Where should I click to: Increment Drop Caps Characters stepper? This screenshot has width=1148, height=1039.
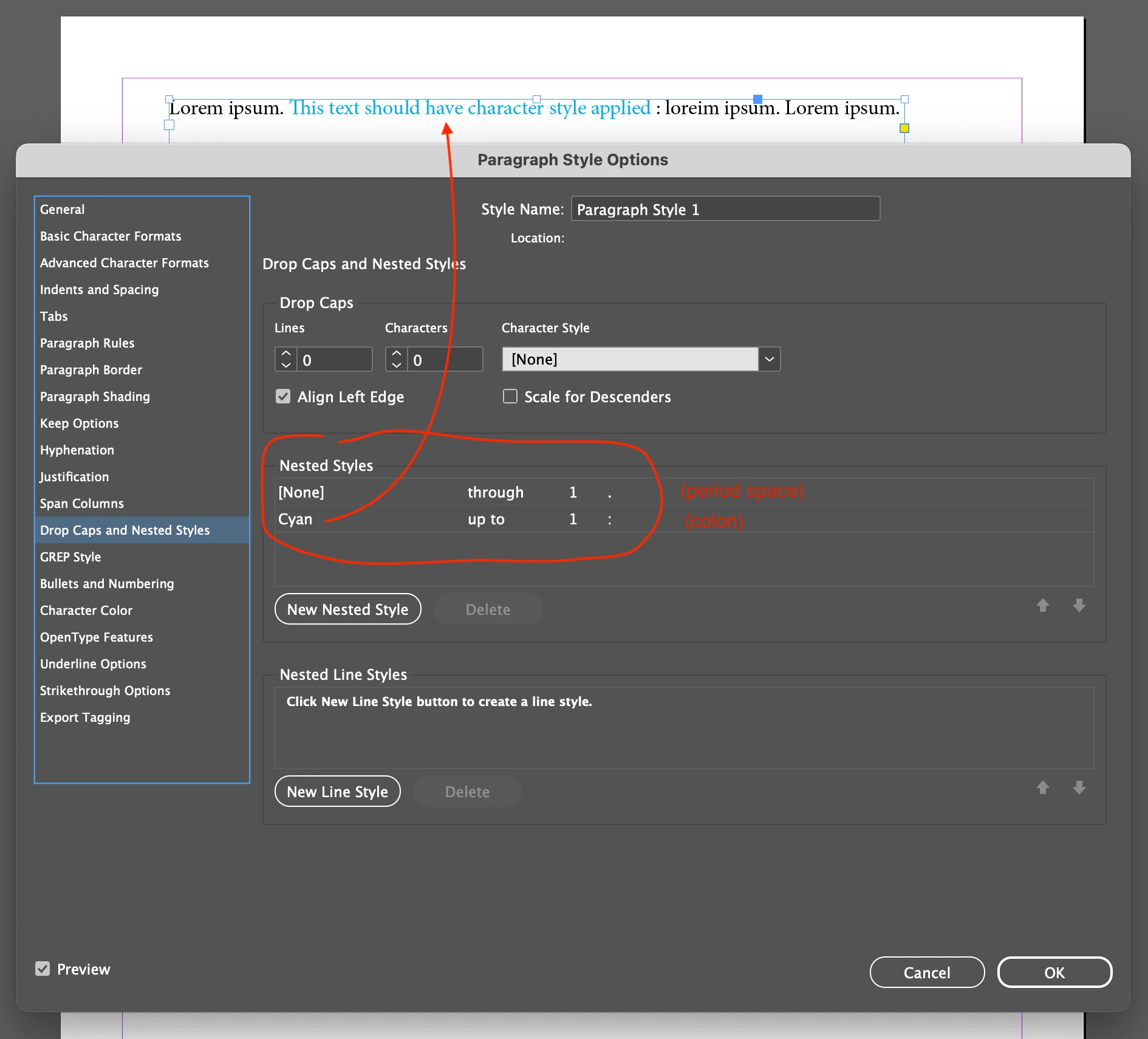[397, 354]
